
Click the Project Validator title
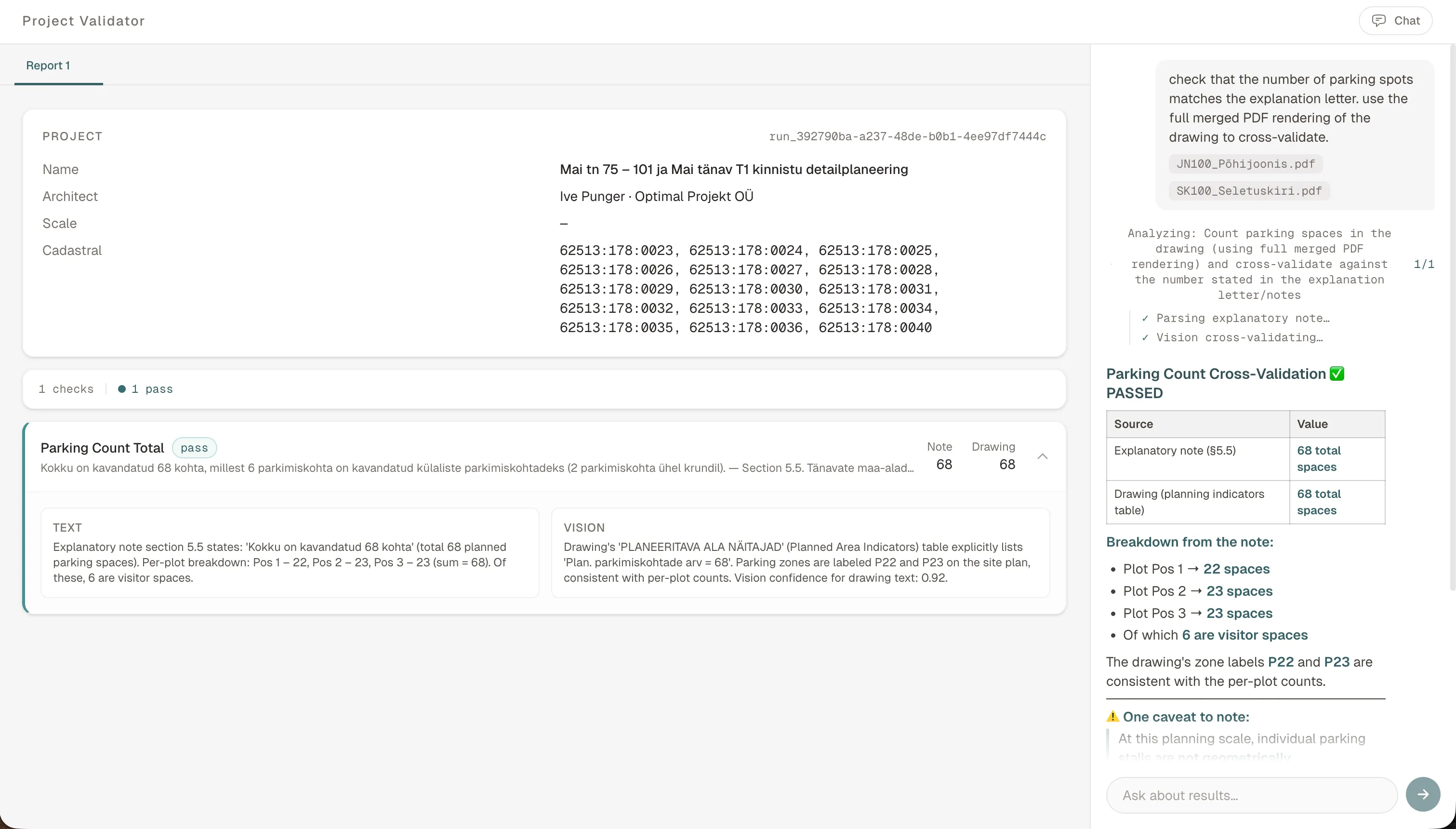(84, 21)
